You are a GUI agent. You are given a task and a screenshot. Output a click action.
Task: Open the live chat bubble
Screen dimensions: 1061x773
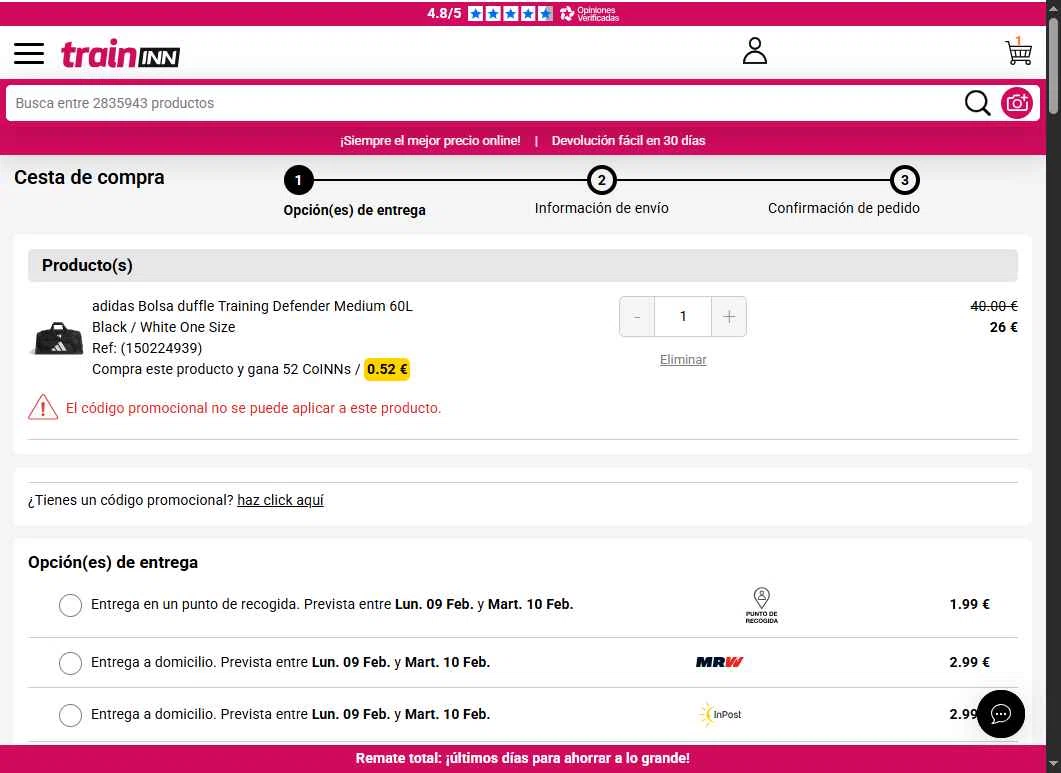(1000, 713)
